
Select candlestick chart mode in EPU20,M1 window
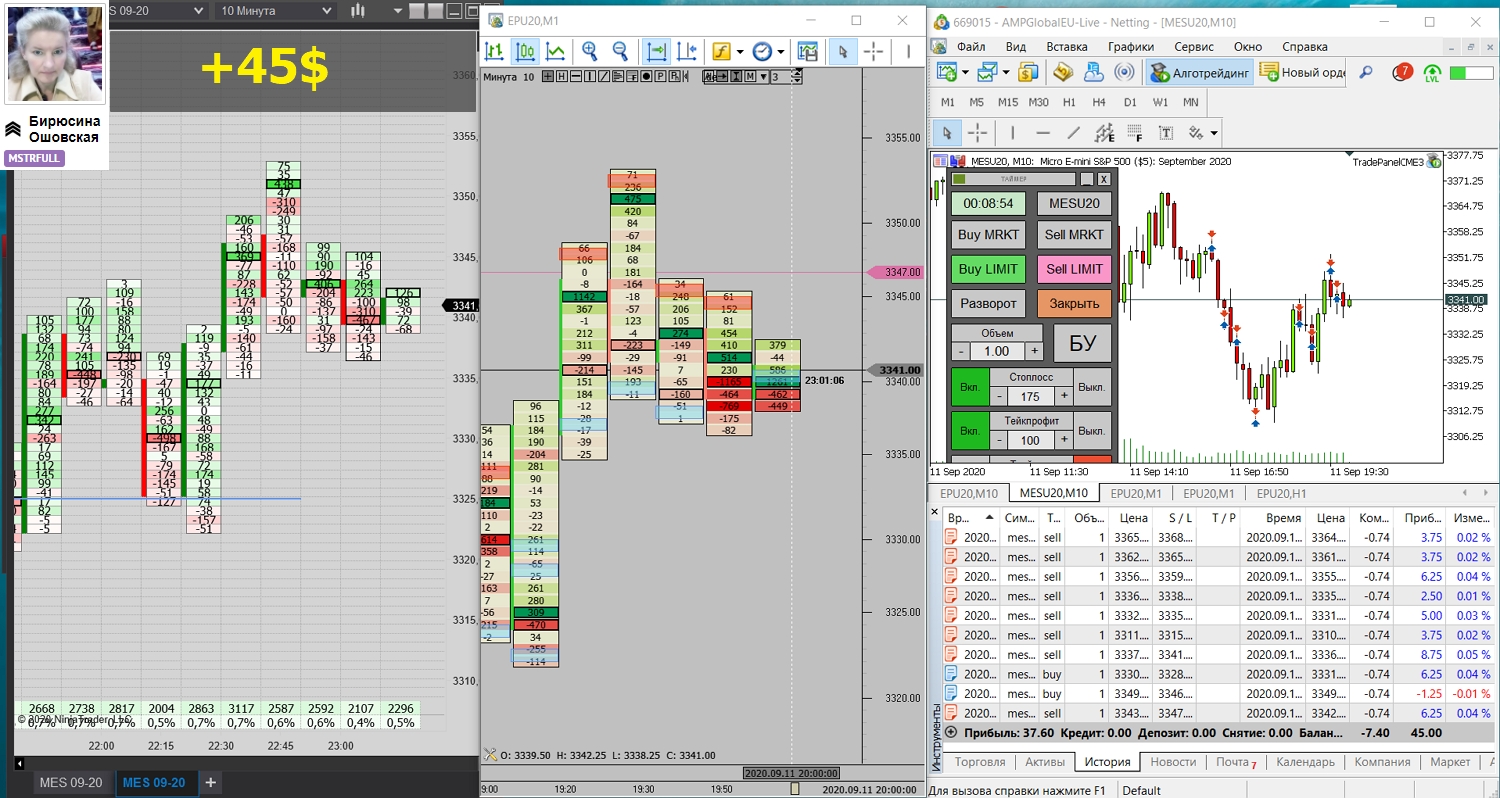[x=525, y=52]
